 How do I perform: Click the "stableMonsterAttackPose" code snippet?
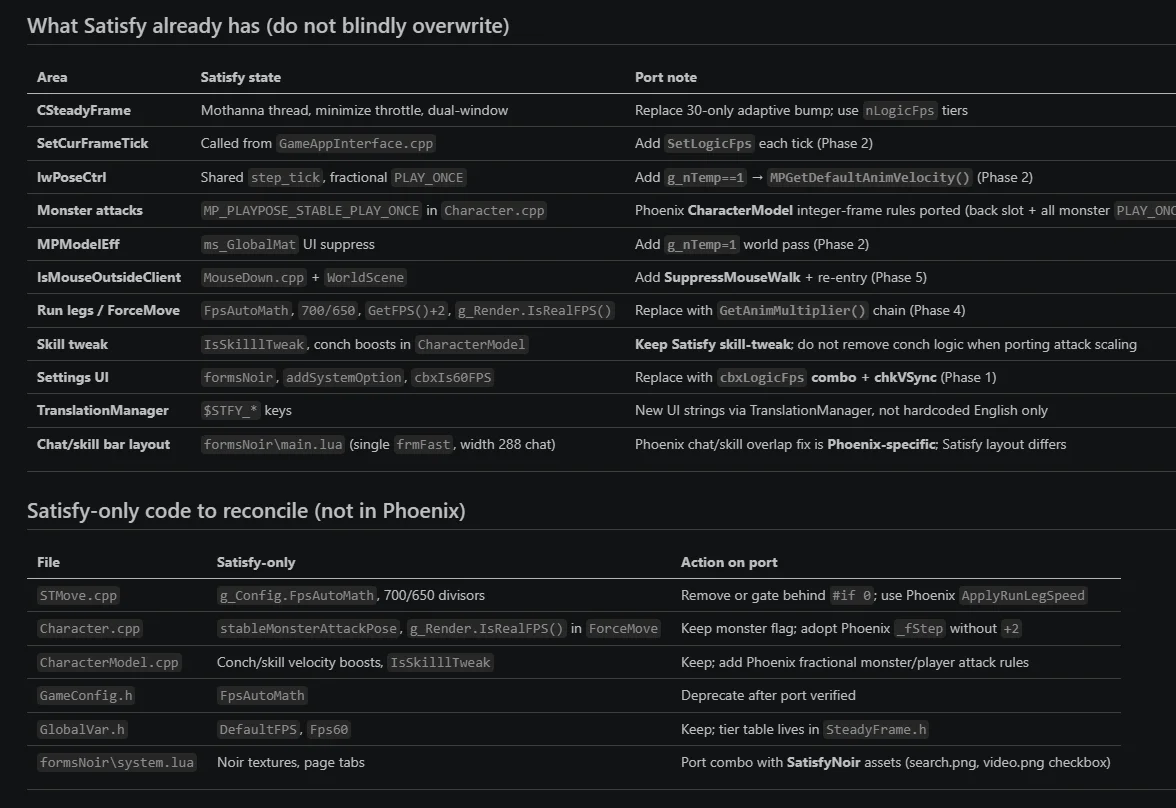309,629
